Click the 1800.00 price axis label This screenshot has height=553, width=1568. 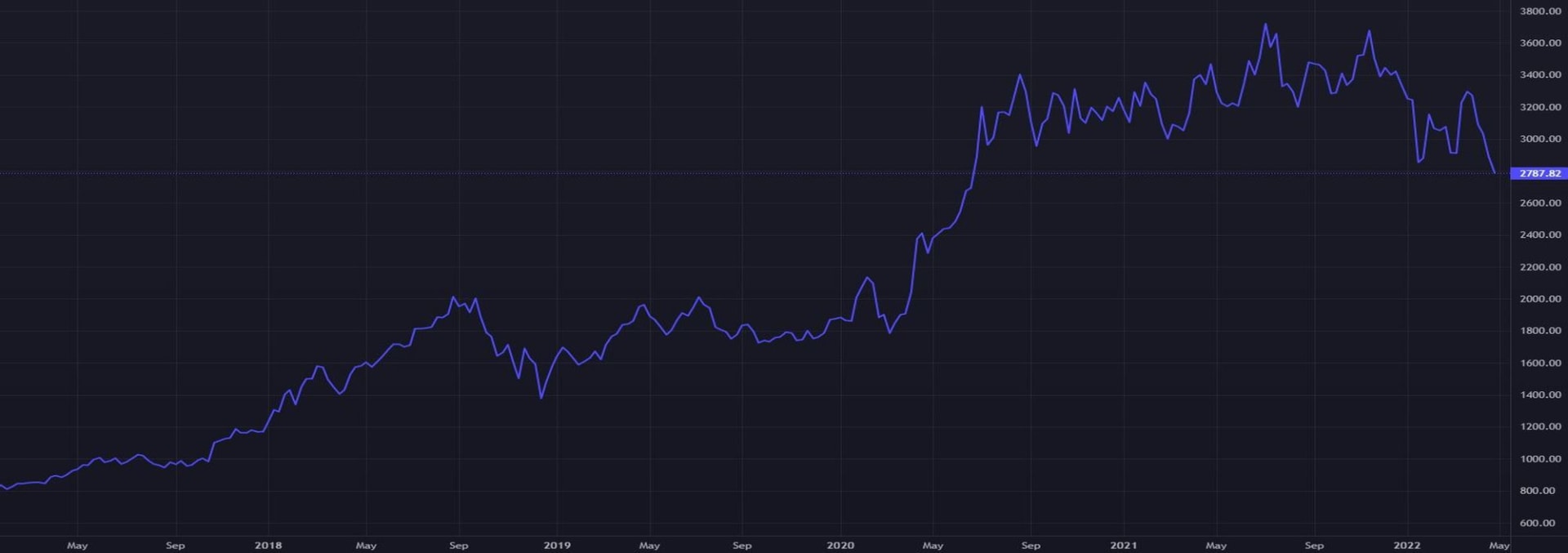(x=1540, y=331)
